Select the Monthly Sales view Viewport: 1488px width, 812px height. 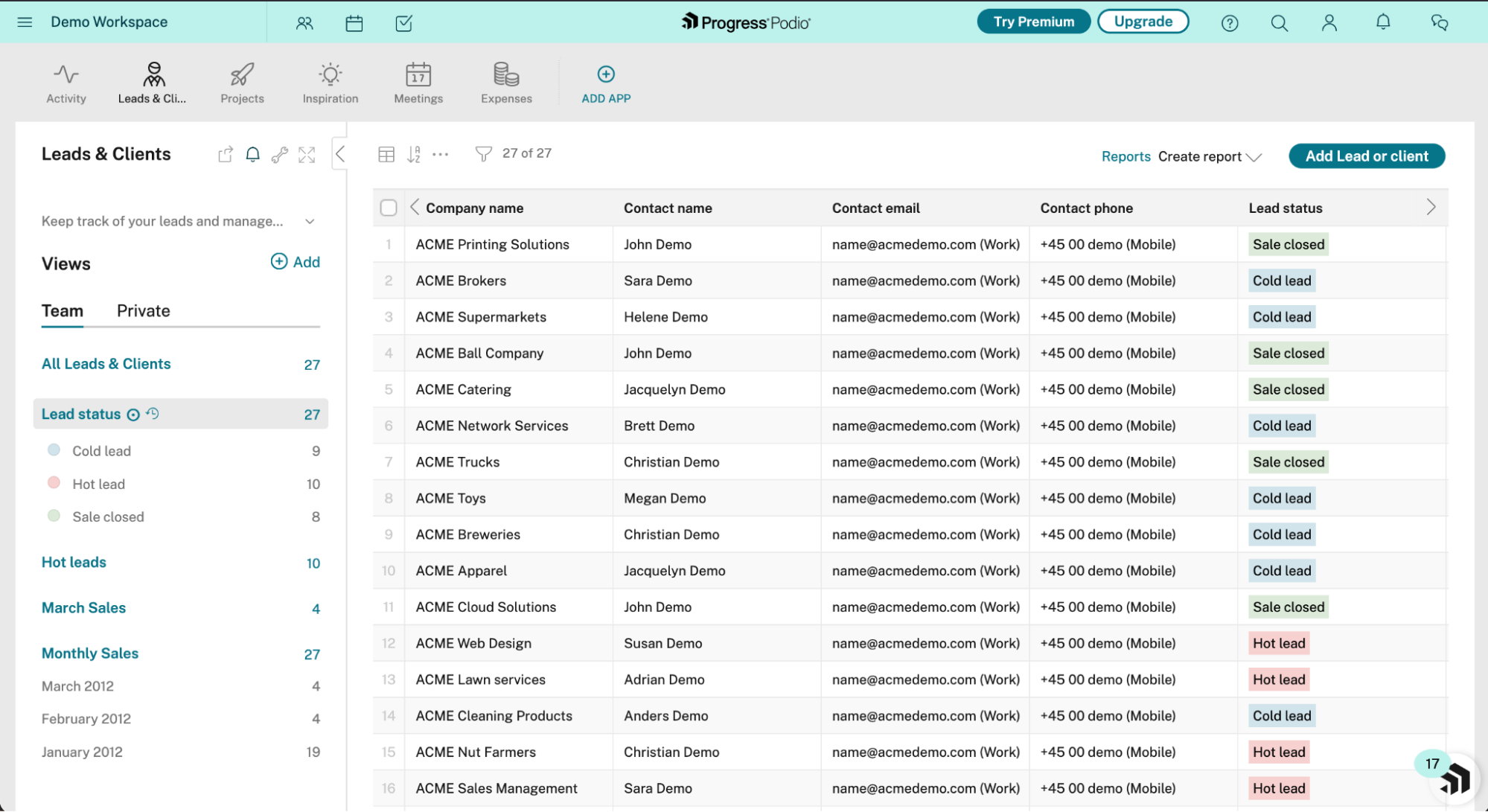pyautogui.click(x=90, y=653)
